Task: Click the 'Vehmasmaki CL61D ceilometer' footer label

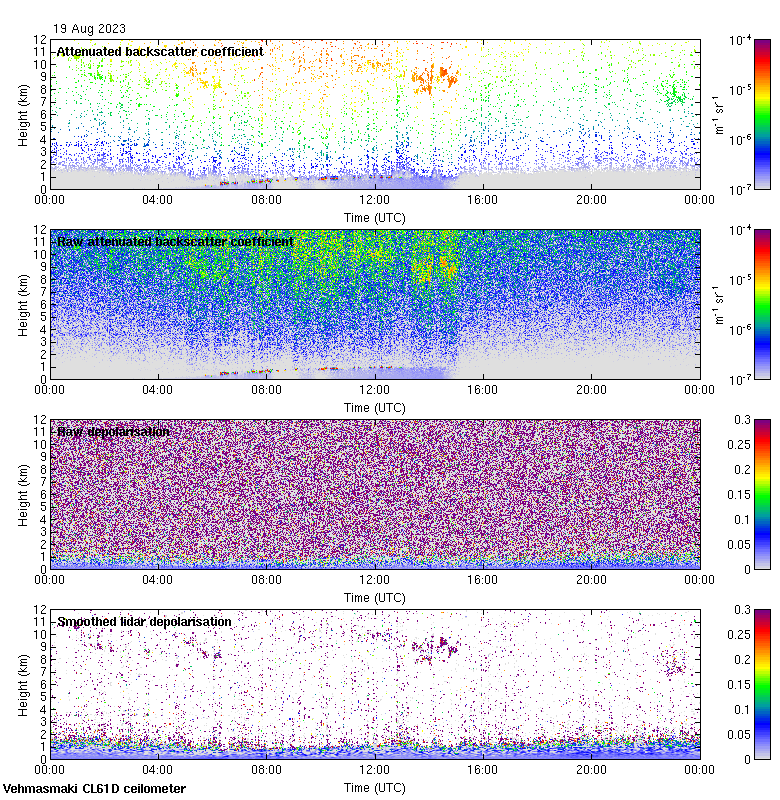Action: click(94, 789)
